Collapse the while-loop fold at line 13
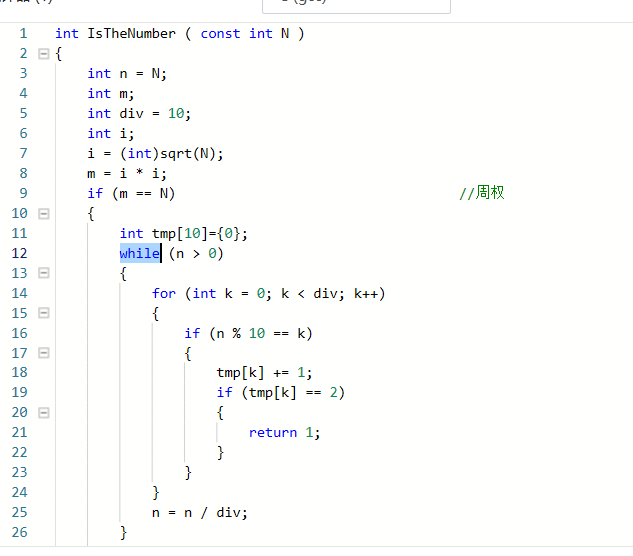 pos(44,273)
